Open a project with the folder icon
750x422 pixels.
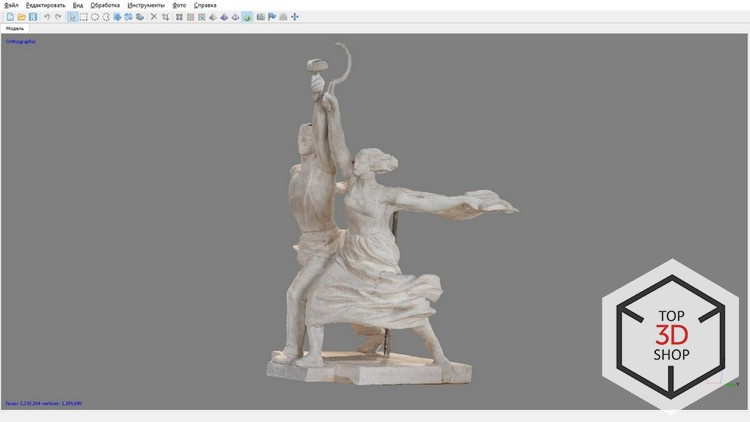[x=22, y=17]
